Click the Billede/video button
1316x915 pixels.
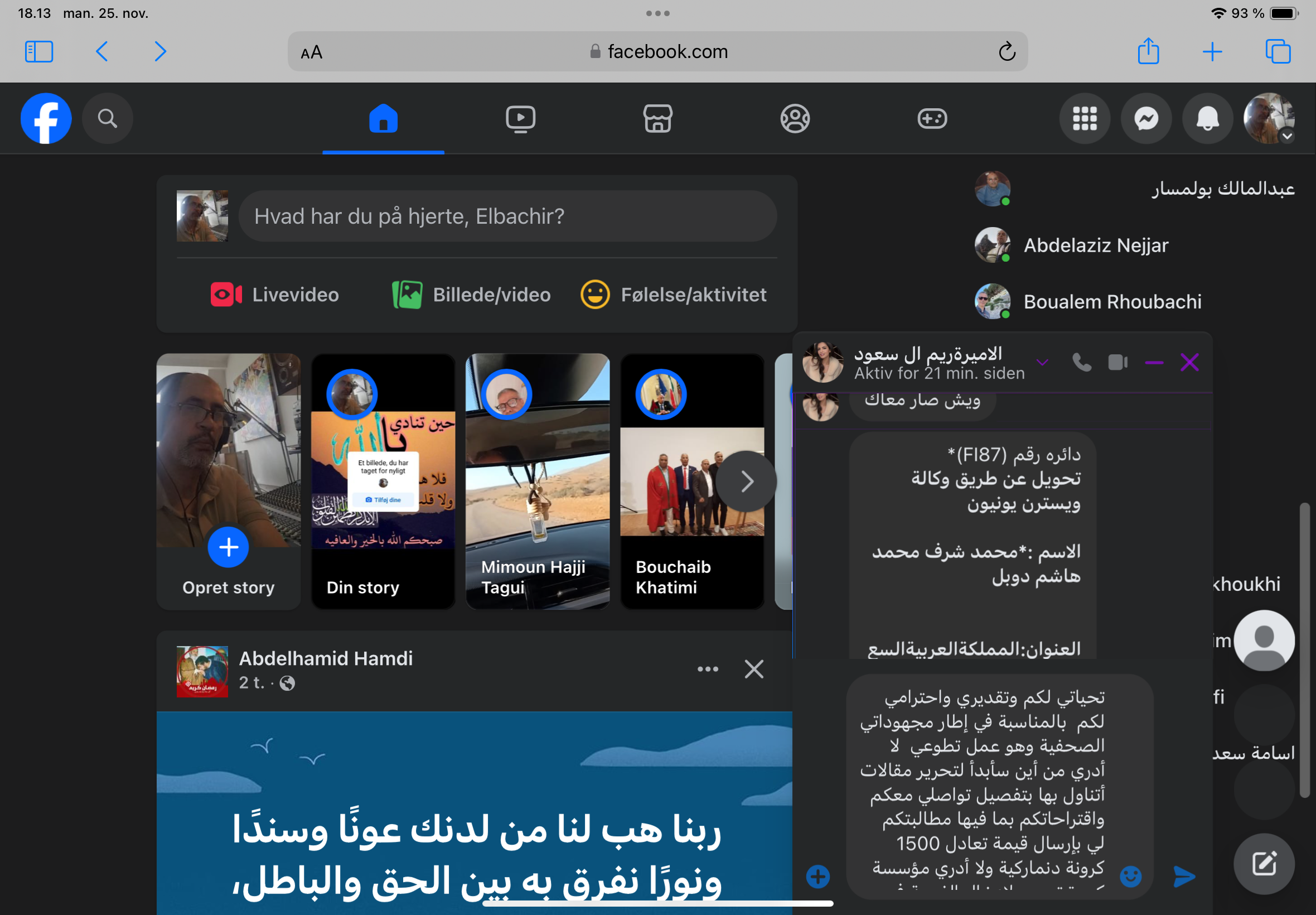(x=471, y=295)
